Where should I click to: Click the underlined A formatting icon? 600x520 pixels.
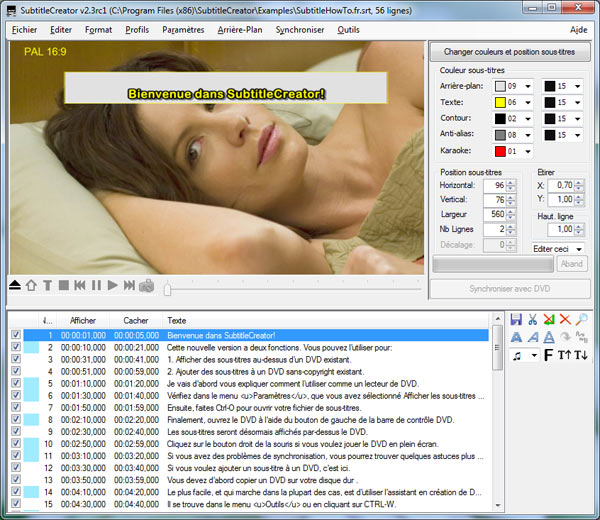point(549,337)
